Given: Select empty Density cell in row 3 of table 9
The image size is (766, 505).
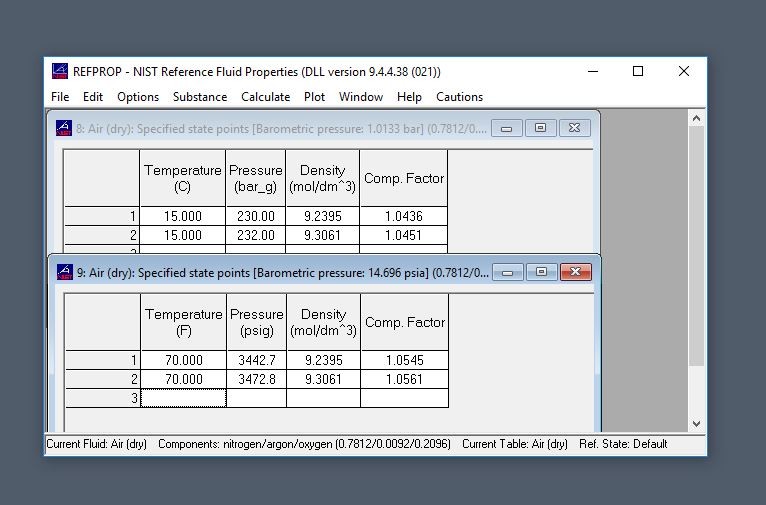Looking at the screenshot, I should coord(323,398).
